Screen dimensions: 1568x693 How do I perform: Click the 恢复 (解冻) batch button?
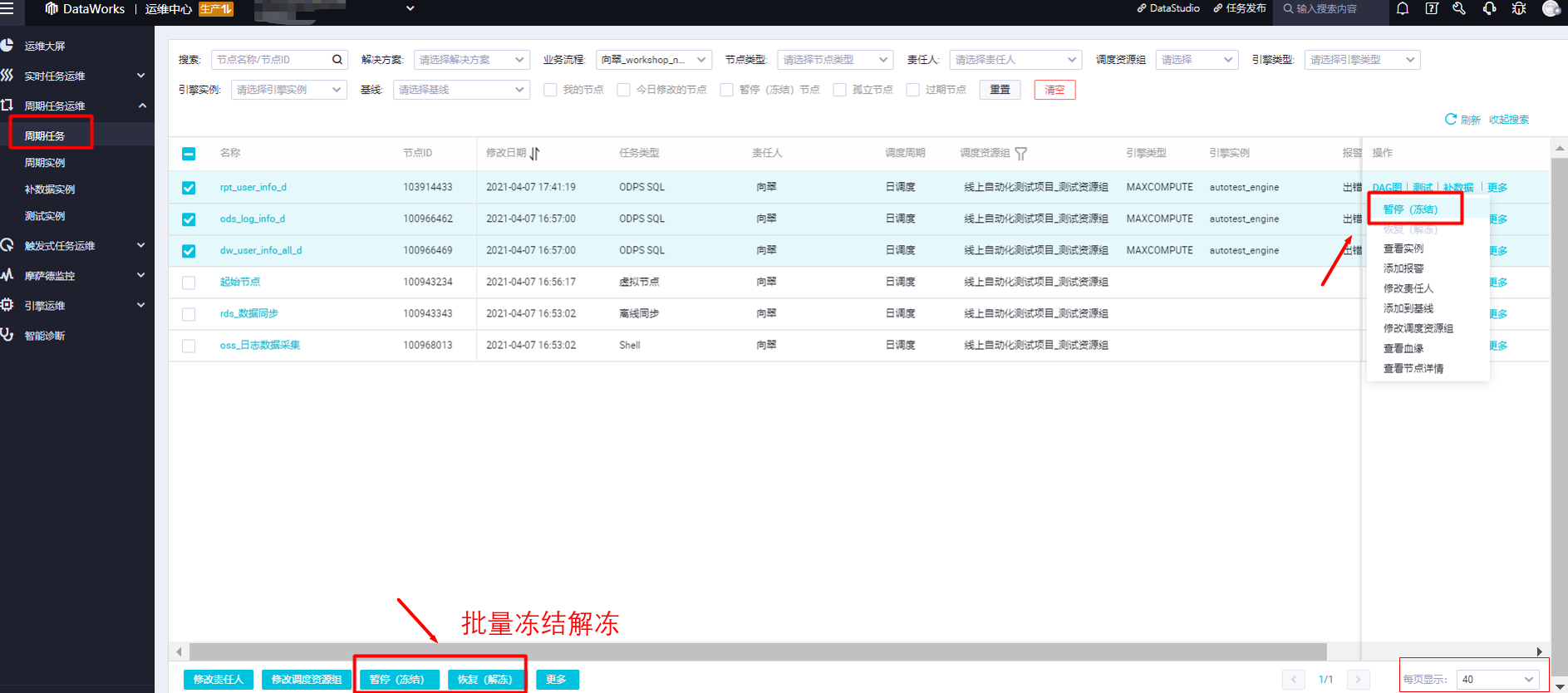tap(485, 680)
